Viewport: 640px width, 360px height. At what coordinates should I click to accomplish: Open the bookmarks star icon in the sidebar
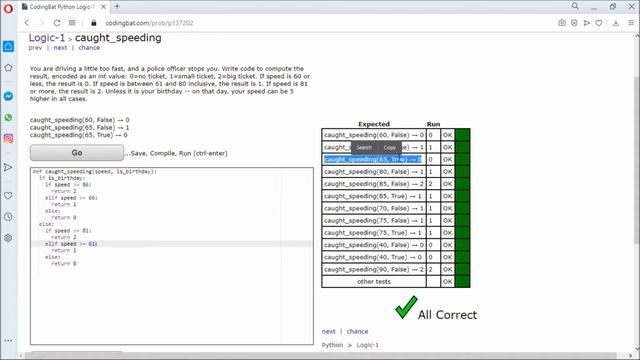(8, 68)
